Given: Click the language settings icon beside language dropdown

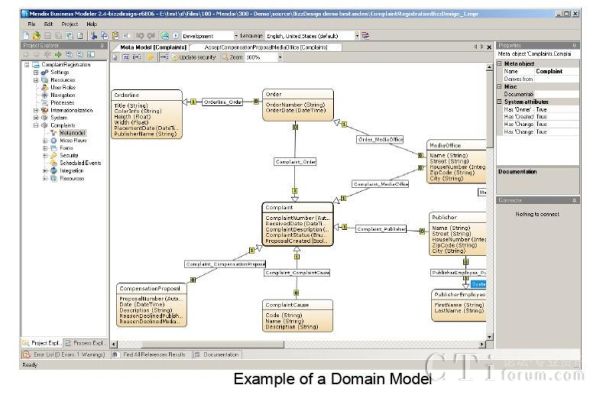Looking at the screenshot, I should (365, 36).
